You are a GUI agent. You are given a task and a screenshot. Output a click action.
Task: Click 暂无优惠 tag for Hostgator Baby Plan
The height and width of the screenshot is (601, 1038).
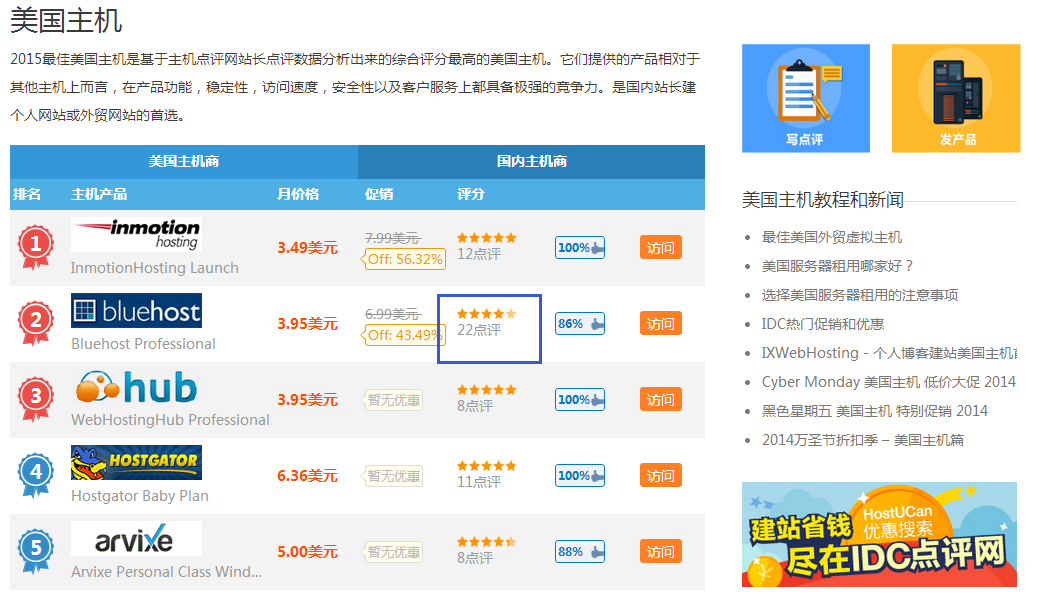393,477
